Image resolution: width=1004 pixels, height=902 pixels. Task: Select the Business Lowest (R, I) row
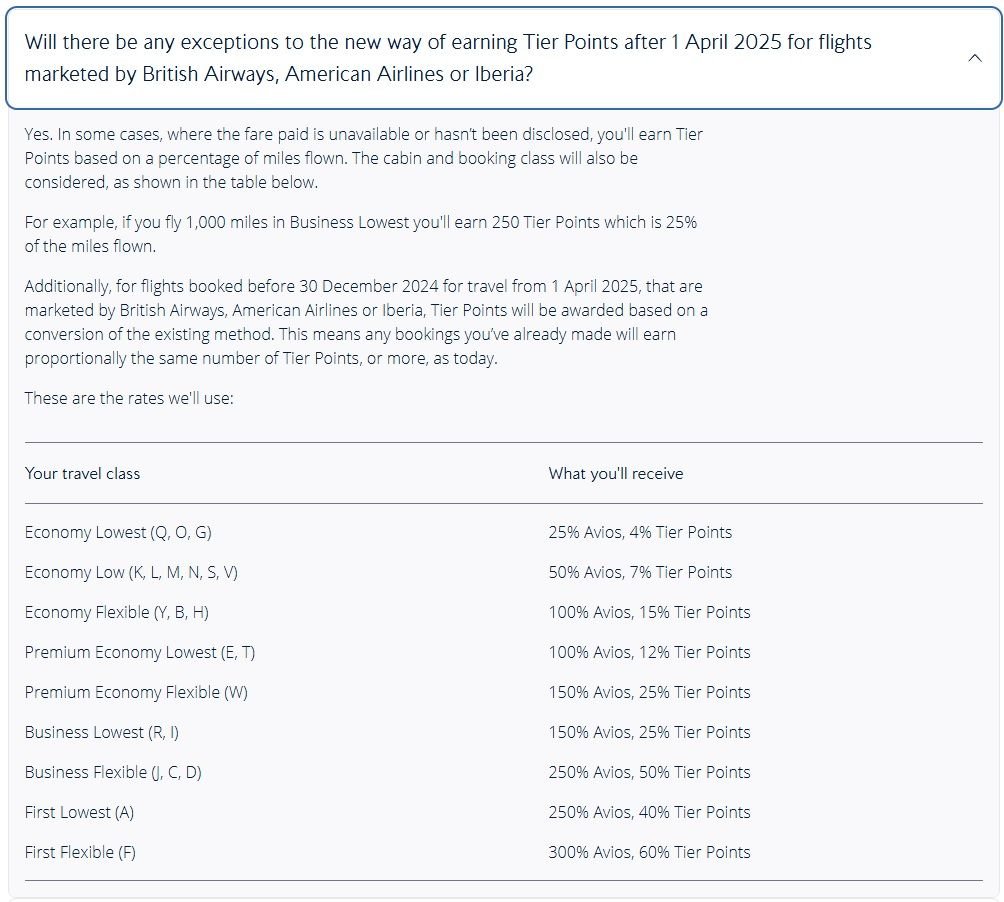[102, 732]
